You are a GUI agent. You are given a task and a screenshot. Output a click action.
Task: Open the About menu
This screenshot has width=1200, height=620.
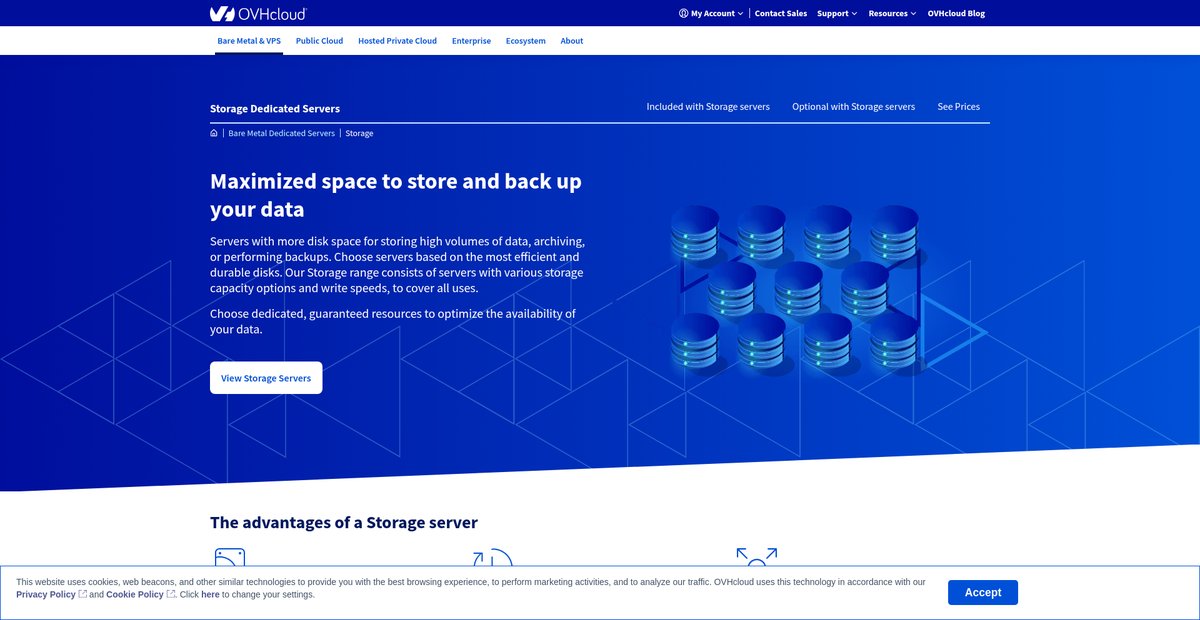[572, 41]
